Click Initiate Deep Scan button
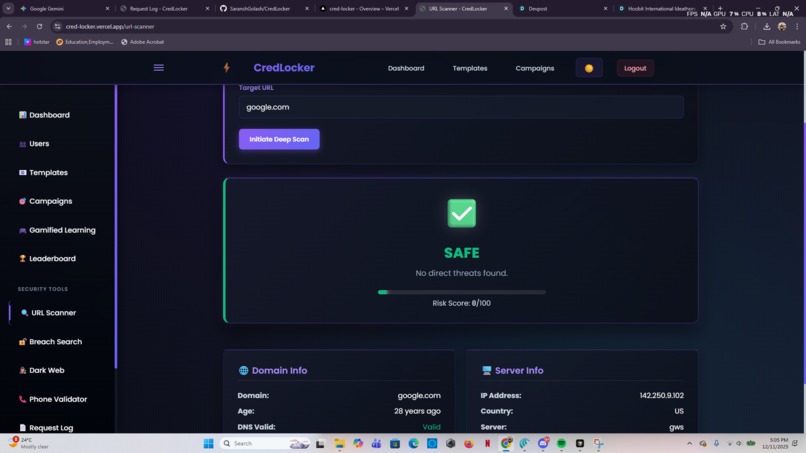The height and width of the screenshot is (453, 806). 279,139
